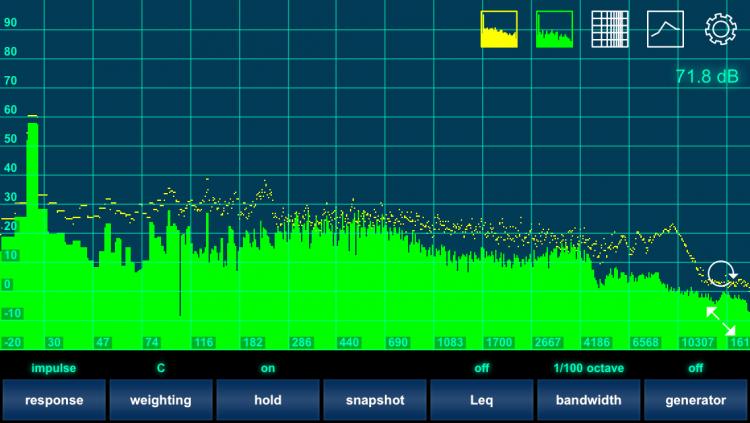Viewport: 750px width, 423px height.
Task: Open the settings gear
Action: (x=721, y=29)
